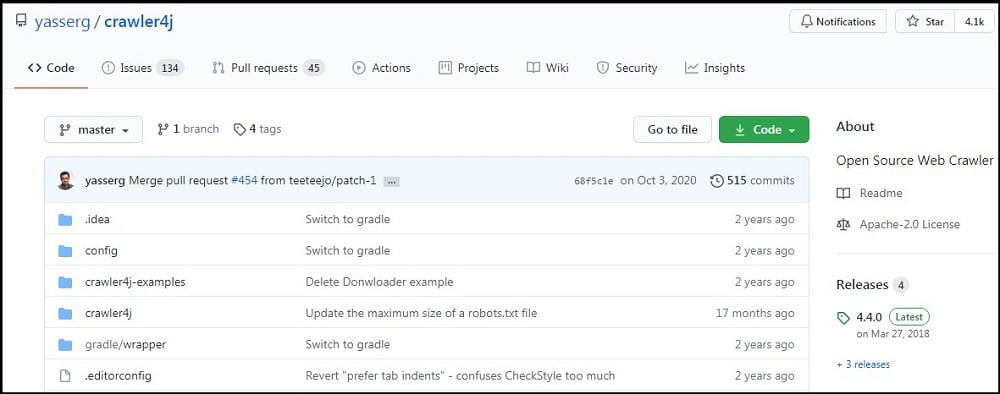The width and height of the screenshot is (1000, 394).
Task: Open the yasserg owner profile link
Action: point(61,22)
